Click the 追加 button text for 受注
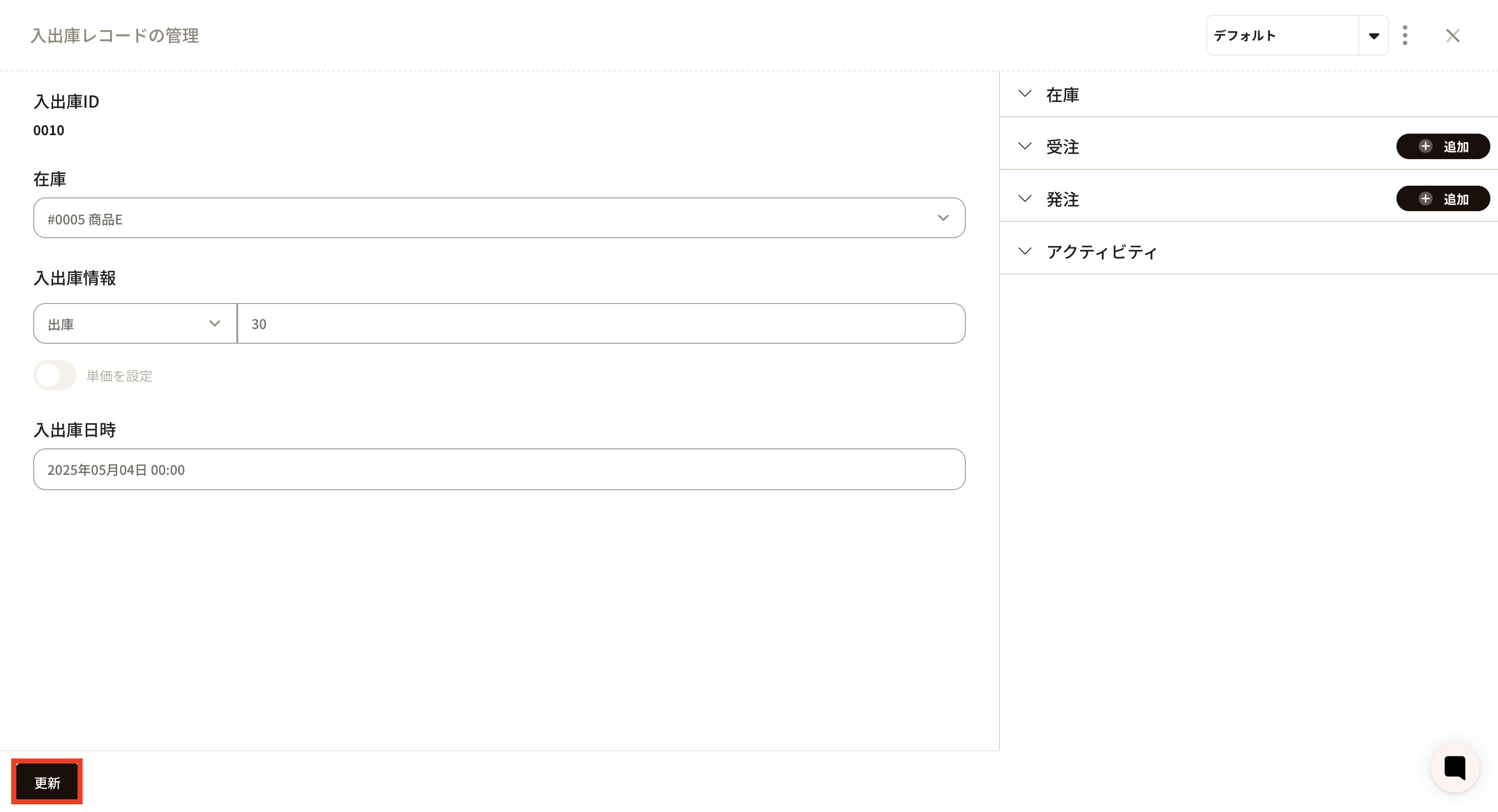Viewport: 1498px width, 812px height. (1456, 147)
